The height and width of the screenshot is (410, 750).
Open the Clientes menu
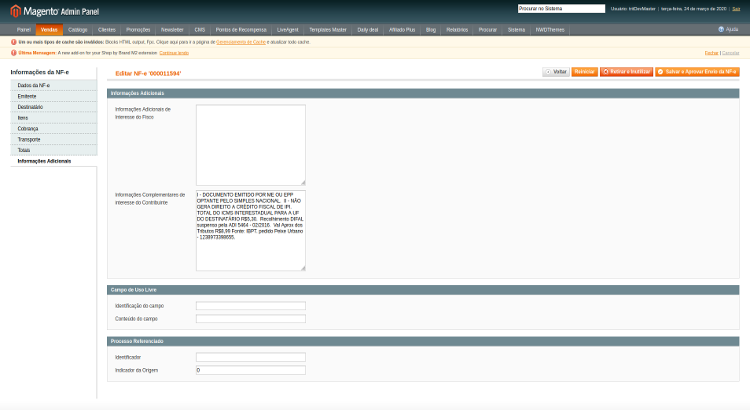tap(107, 30)
